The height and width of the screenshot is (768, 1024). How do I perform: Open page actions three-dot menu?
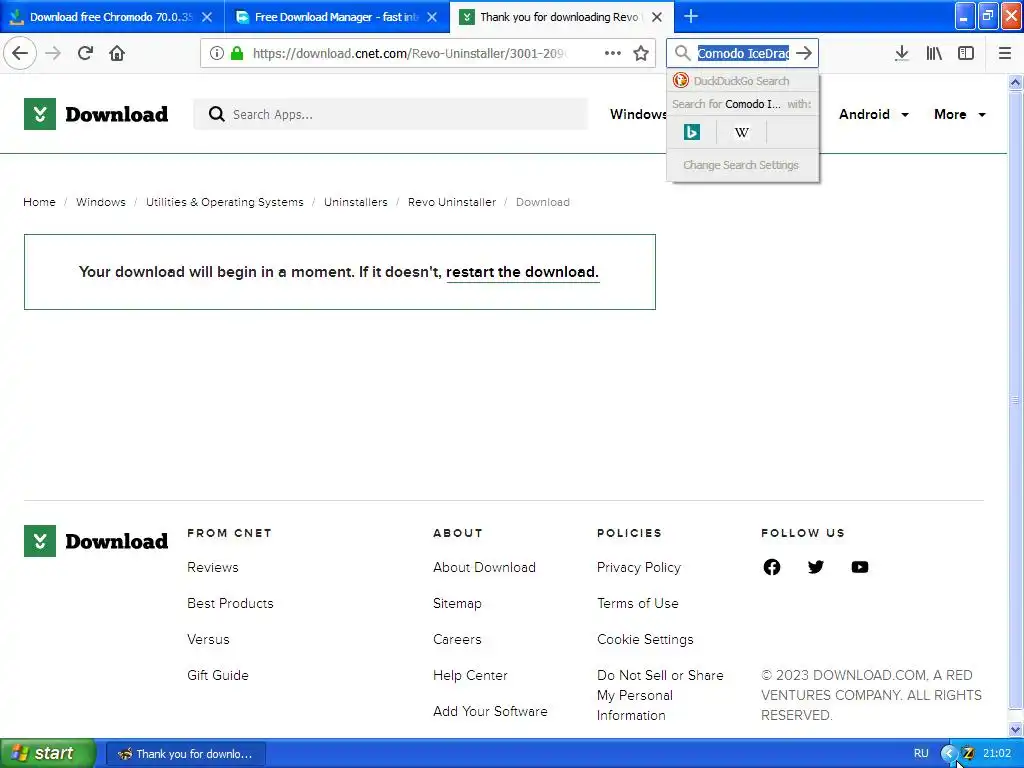[x=613, y=53]
